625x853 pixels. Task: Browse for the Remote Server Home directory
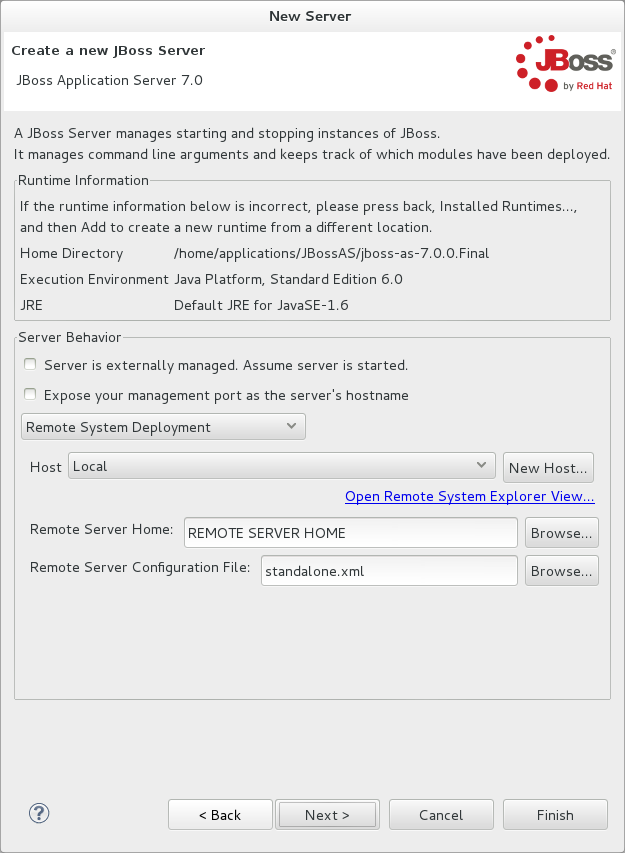click(x=561, y=532)
